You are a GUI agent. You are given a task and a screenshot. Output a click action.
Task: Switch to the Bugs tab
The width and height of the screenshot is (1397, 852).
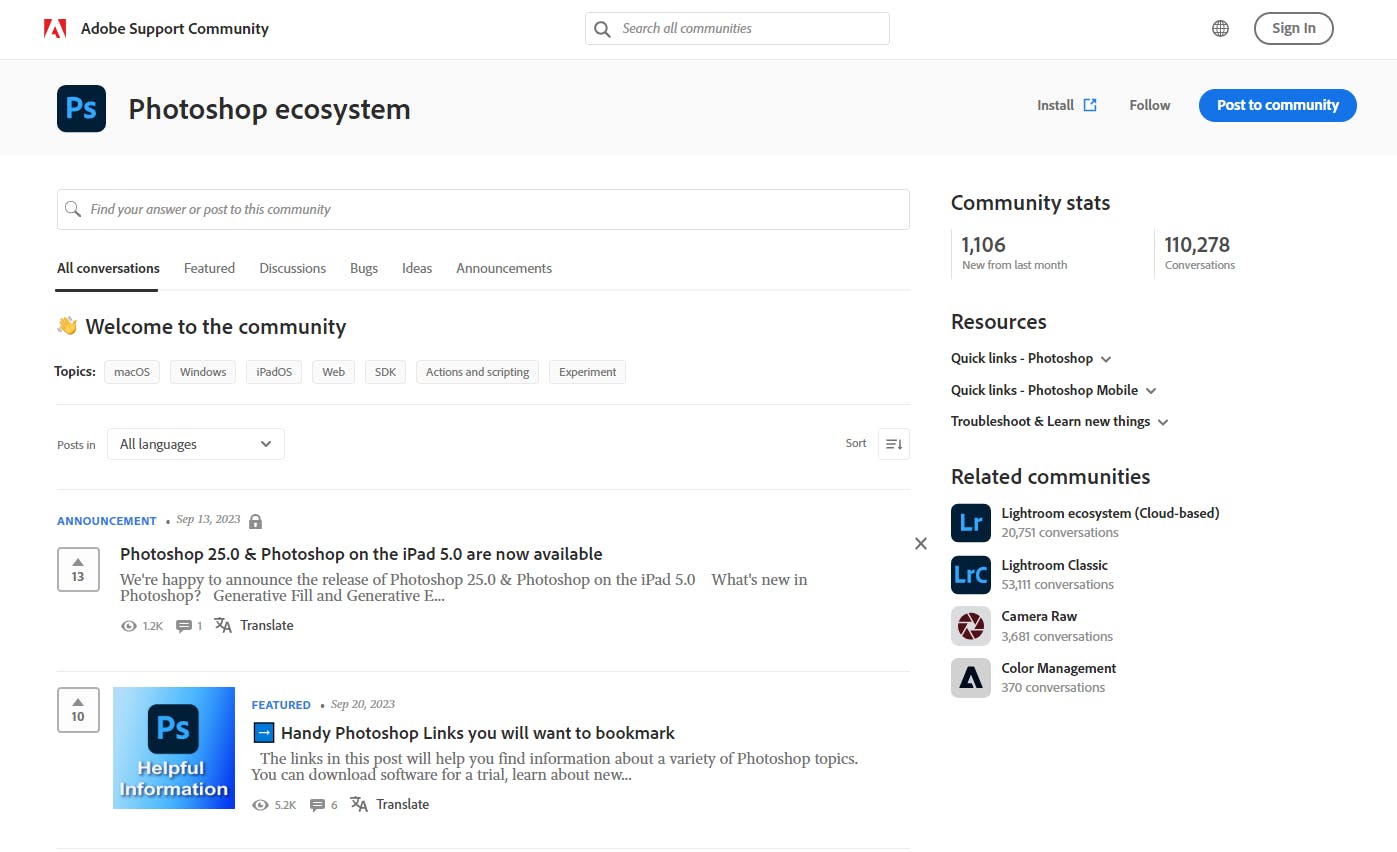click(x=364, y=268)
